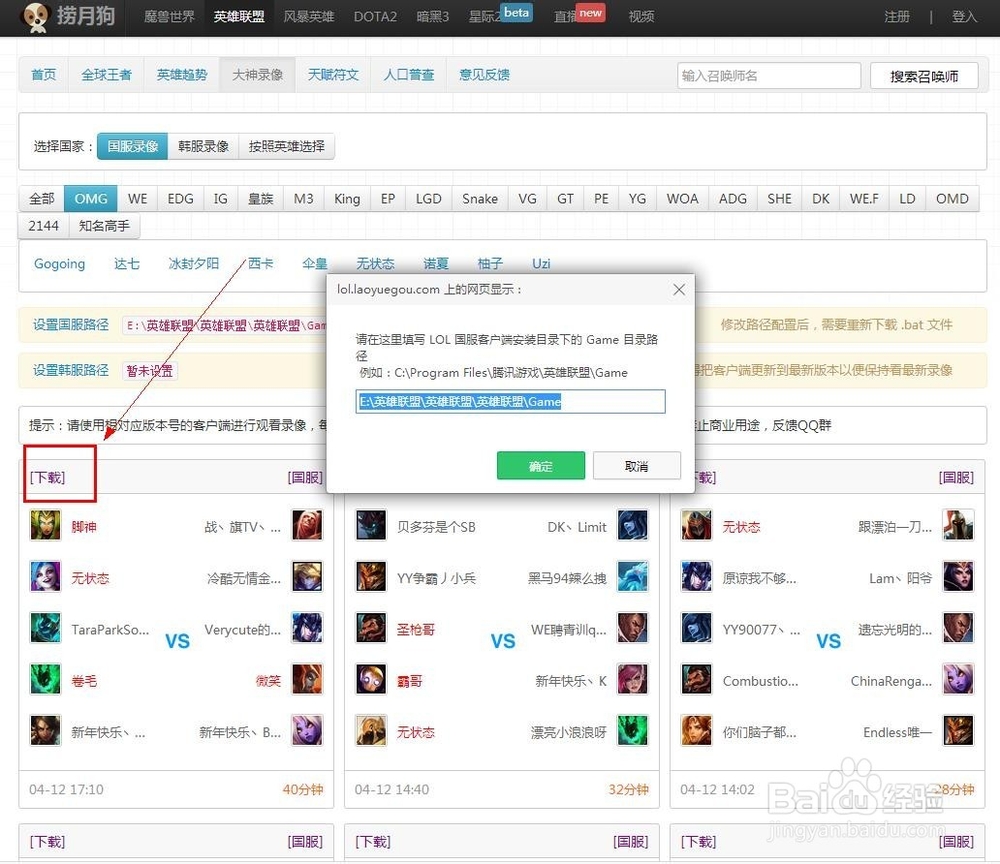Click the 登入 link

[964, 17]
